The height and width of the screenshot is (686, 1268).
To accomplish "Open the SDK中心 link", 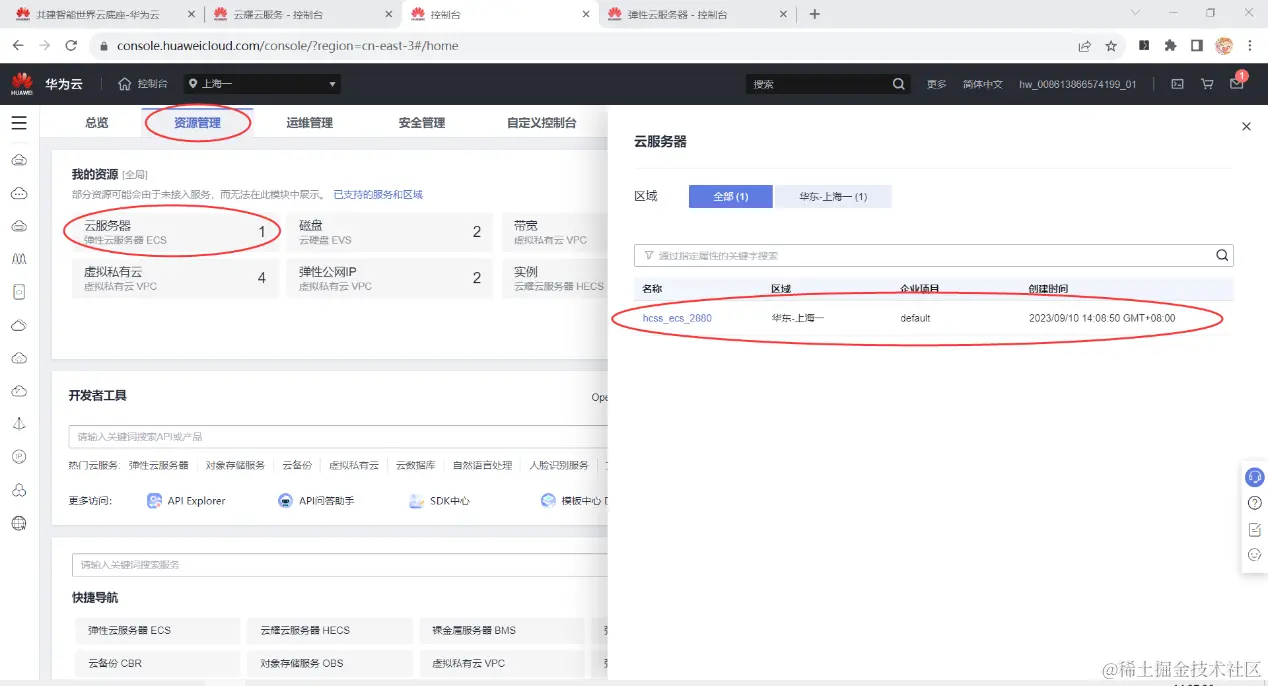I will pos(440,500).
